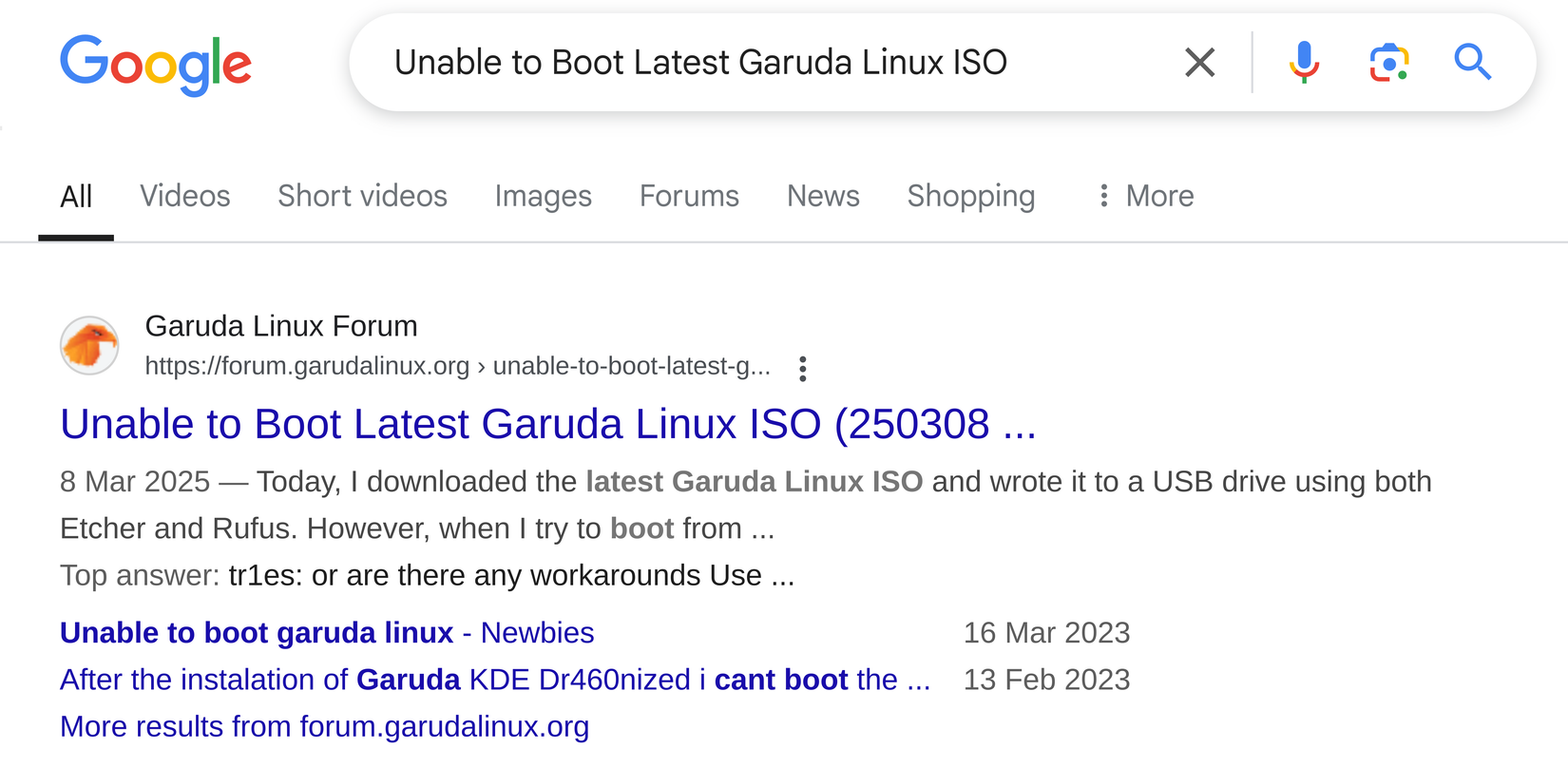The image size is (1568, 768).
Task: Open the Images tab
Action: pos(543,196)
